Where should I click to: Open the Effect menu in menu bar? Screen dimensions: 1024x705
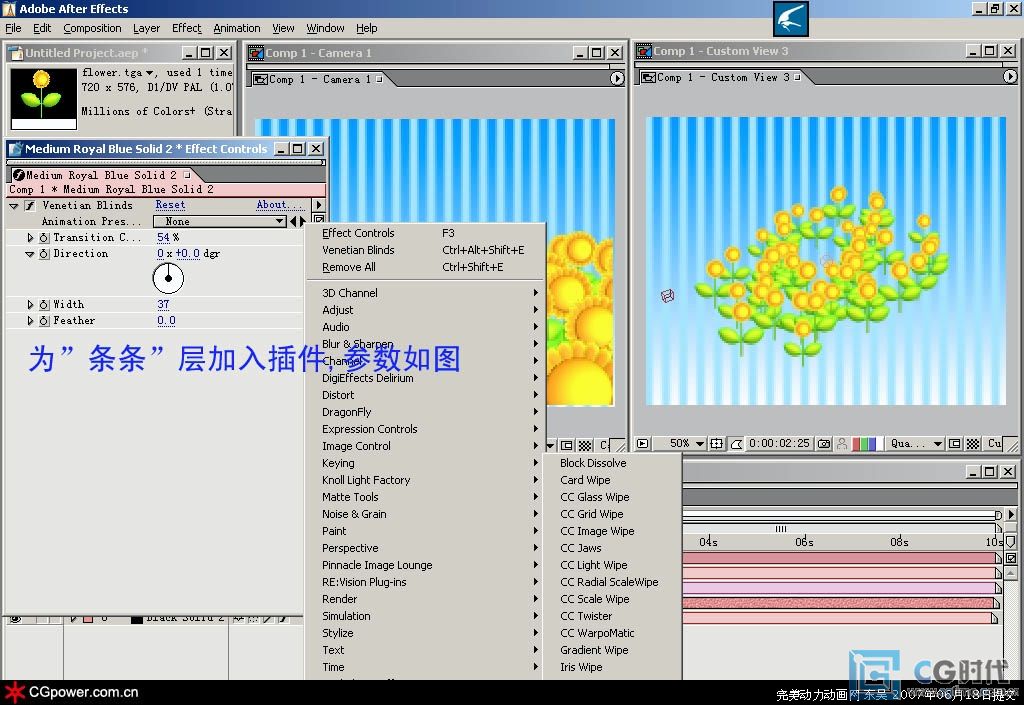[x=186, y=28]
